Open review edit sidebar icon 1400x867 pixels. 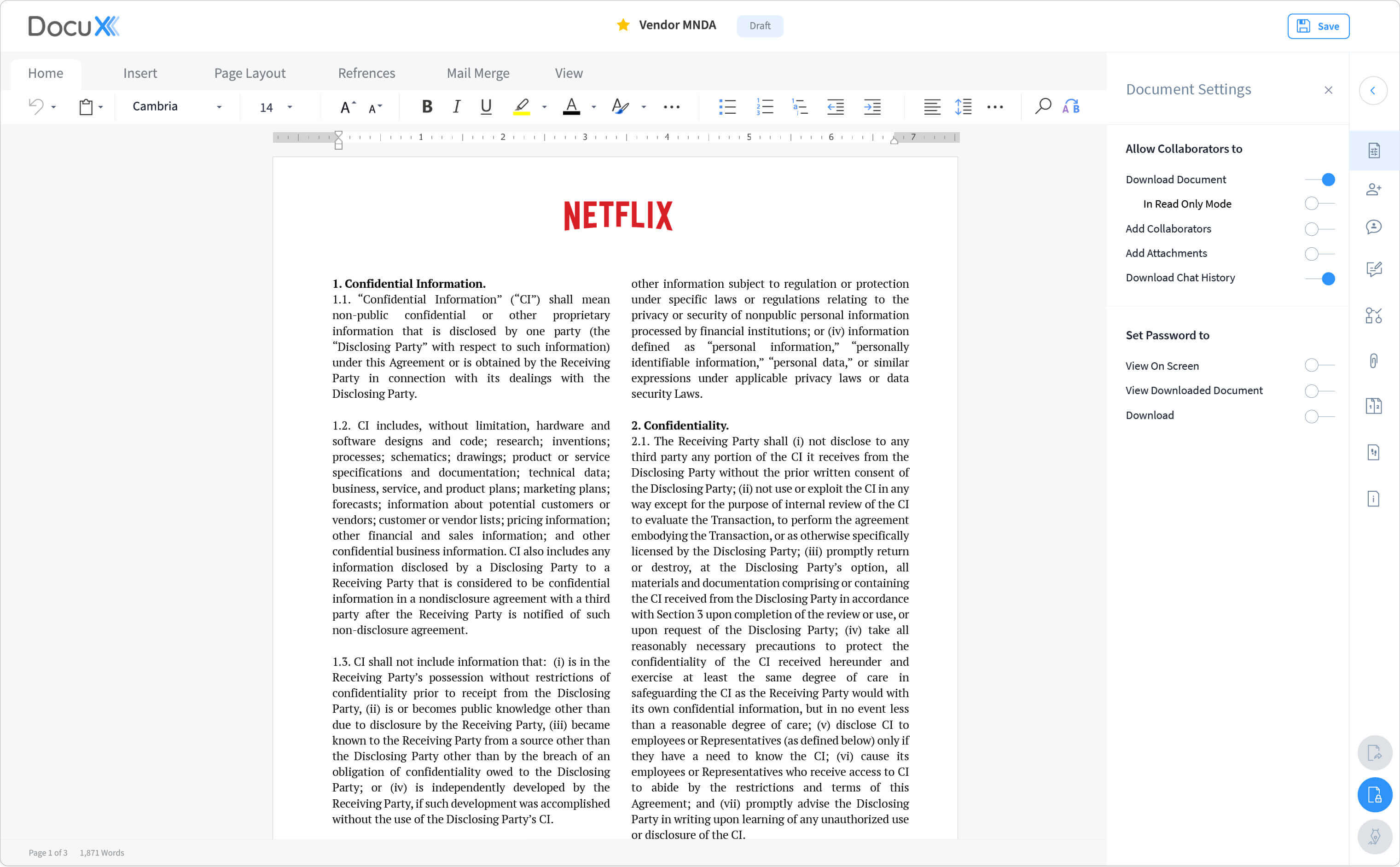tap(1374, 269)
